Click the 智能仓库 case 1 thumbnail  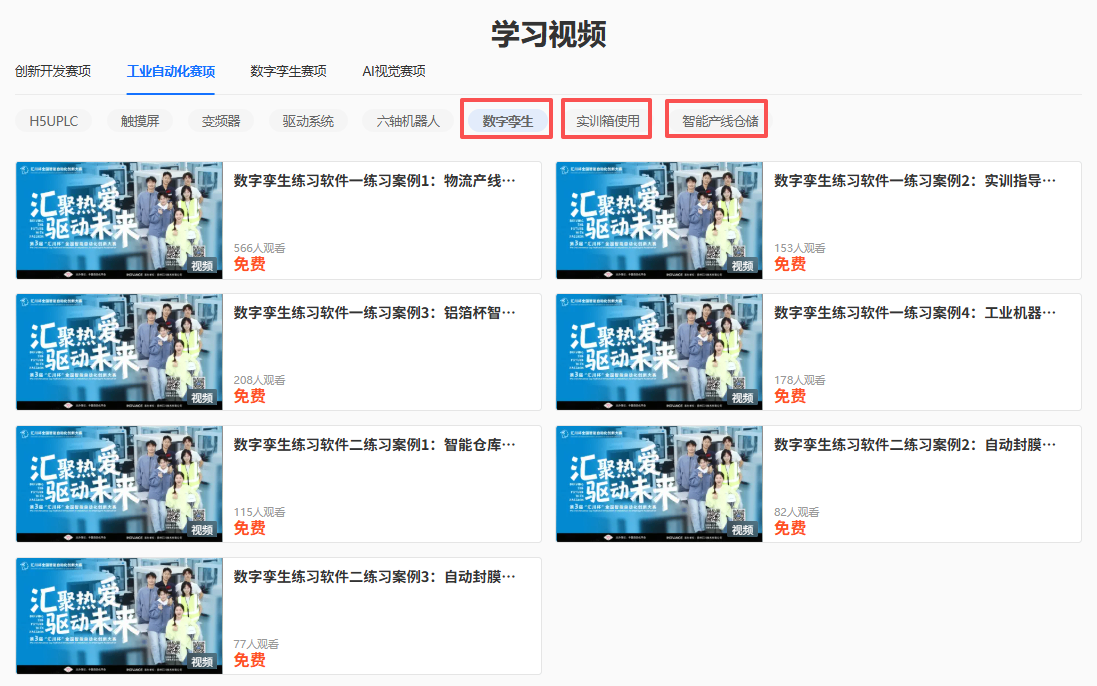coord(118,483)
